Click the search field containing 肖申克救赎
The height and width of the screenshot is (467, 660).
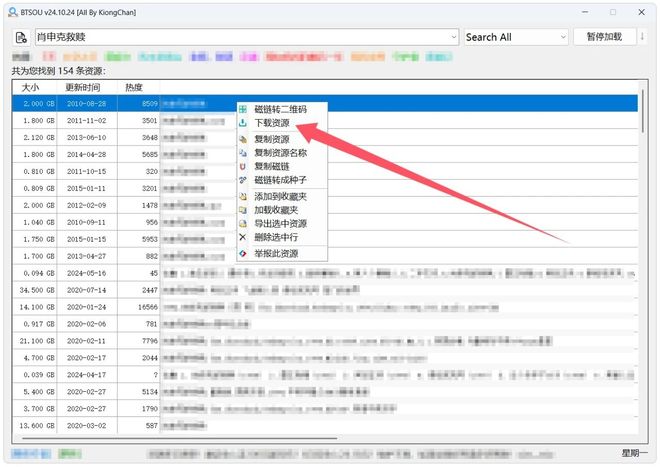[x=240, y=37]
